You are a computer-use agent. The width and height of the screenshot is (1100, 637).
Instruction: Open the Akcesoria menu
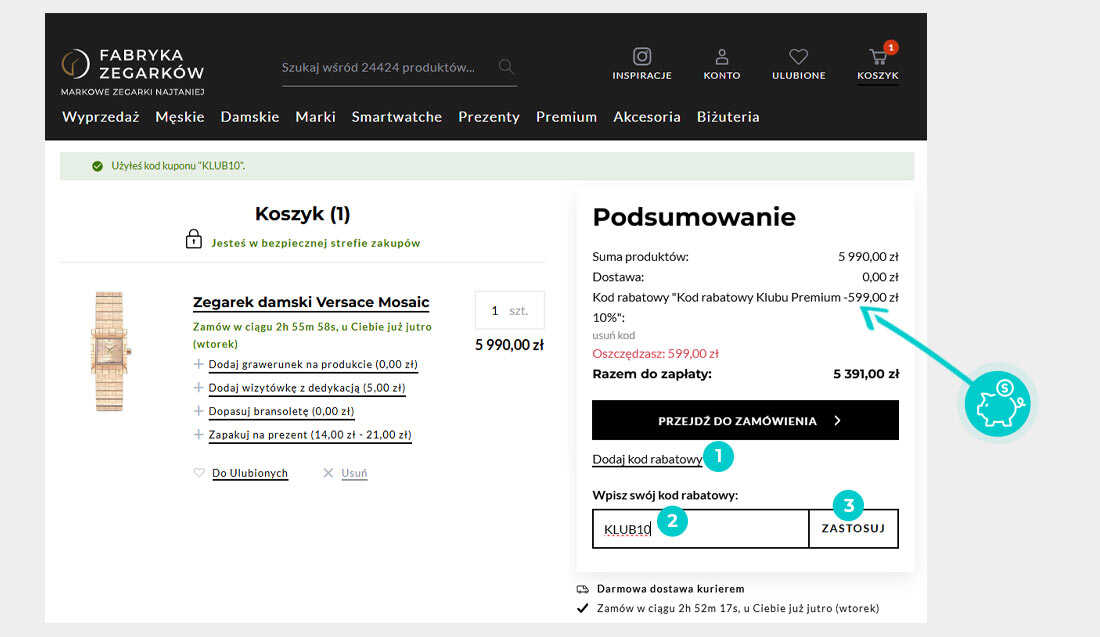pos(647,117)
